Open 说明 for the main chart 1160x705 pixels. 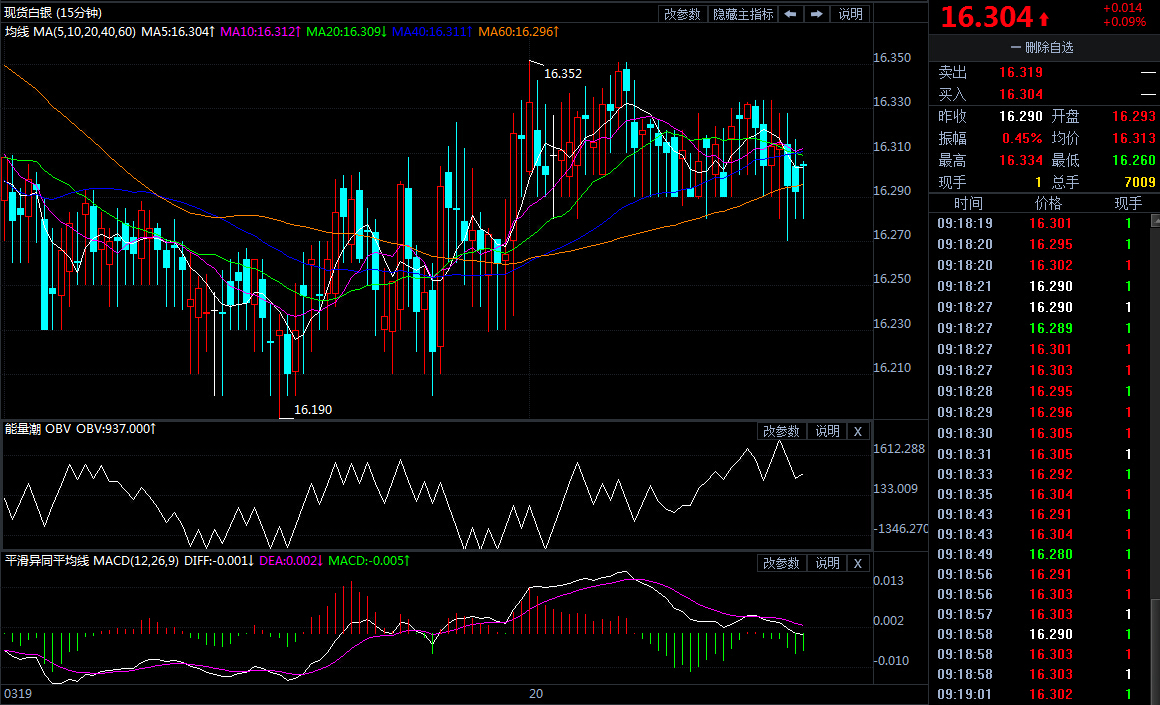(x=850, y=14)
